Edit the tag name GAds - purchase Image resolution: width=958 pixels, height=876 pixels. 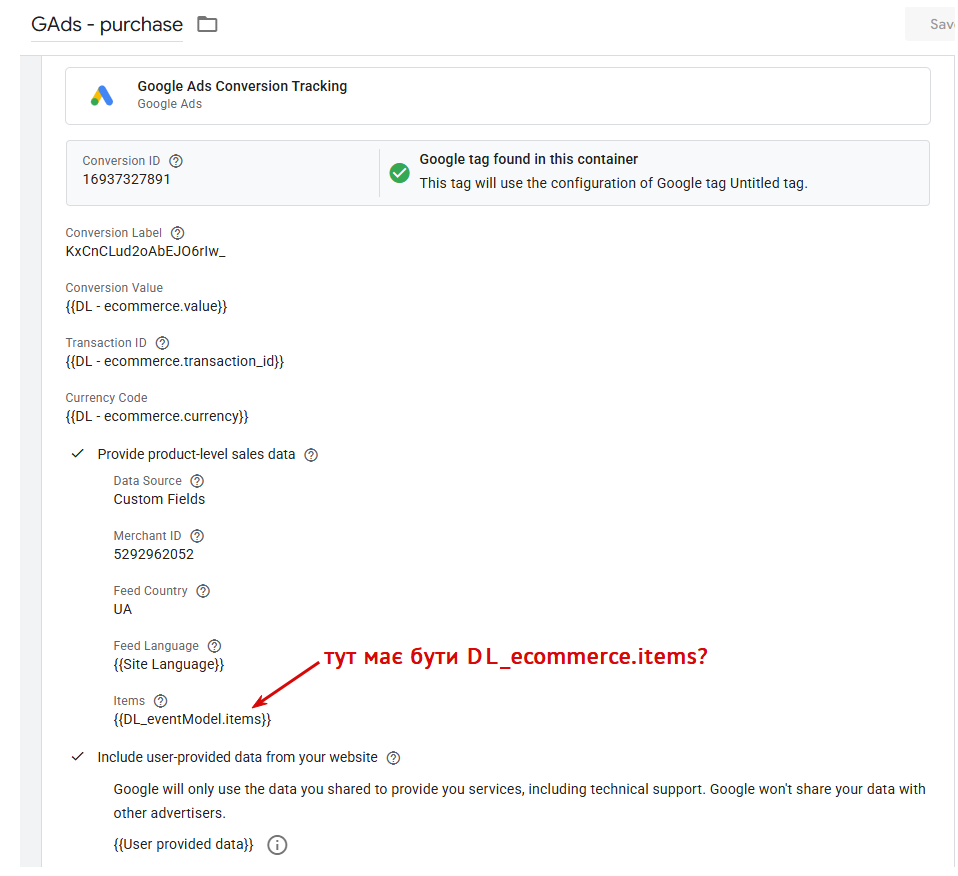[107, 24]
